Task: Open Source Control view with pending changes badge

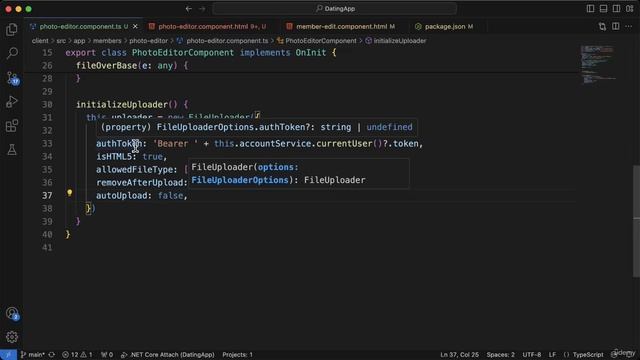Action: click(x=12, y=78)
